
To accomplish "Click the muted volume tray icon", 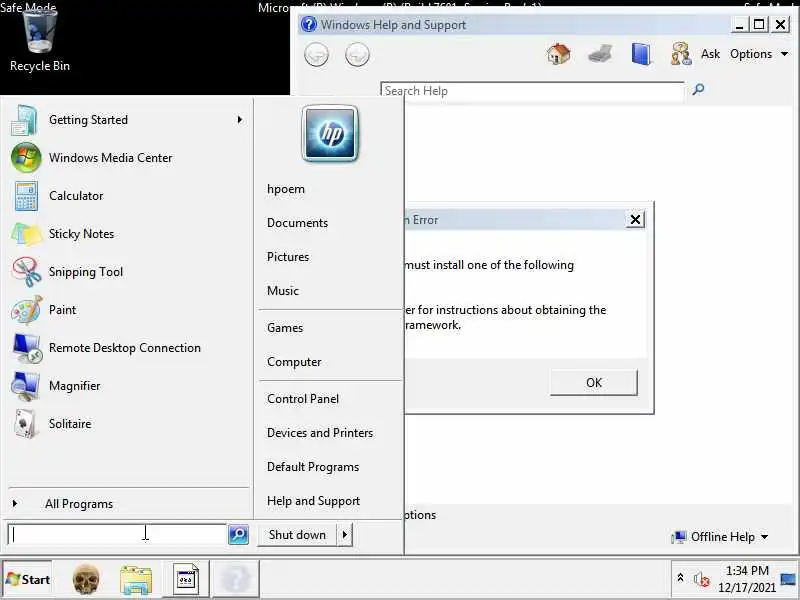I will [x=702, y=579].
